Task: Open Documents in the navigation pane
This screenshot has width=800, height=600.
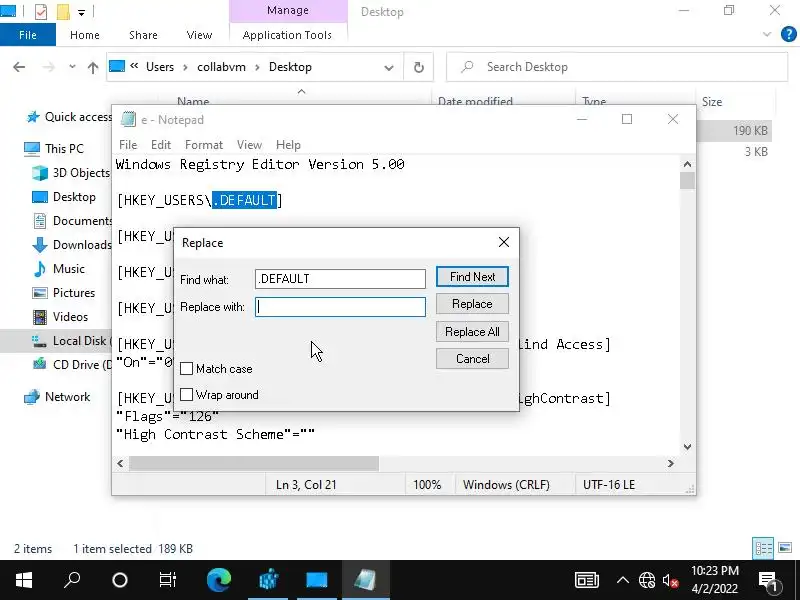Action: pos(71,220)
